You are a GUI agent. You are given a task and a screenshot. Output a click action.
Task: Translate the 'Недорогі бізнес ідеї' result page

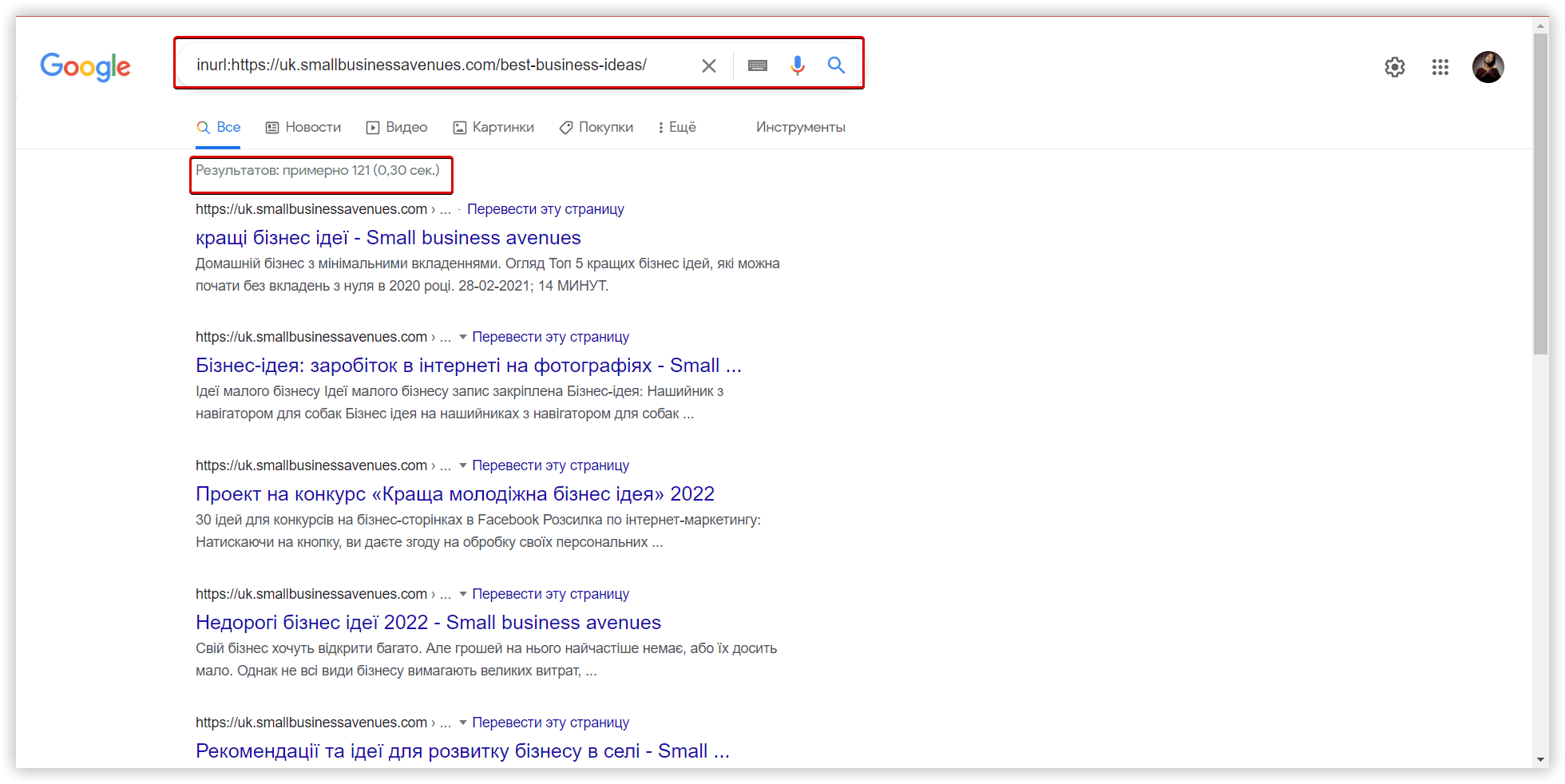[x=550, y=594]
